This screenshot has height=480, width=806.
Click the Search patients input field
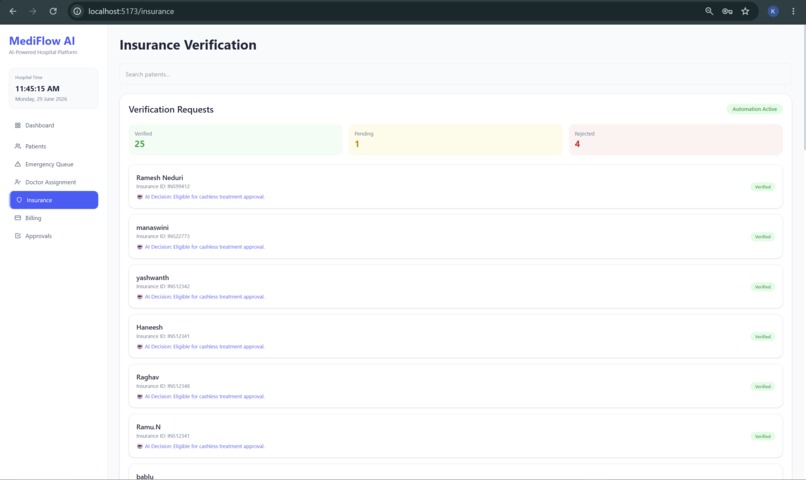(x=455, y=75)
